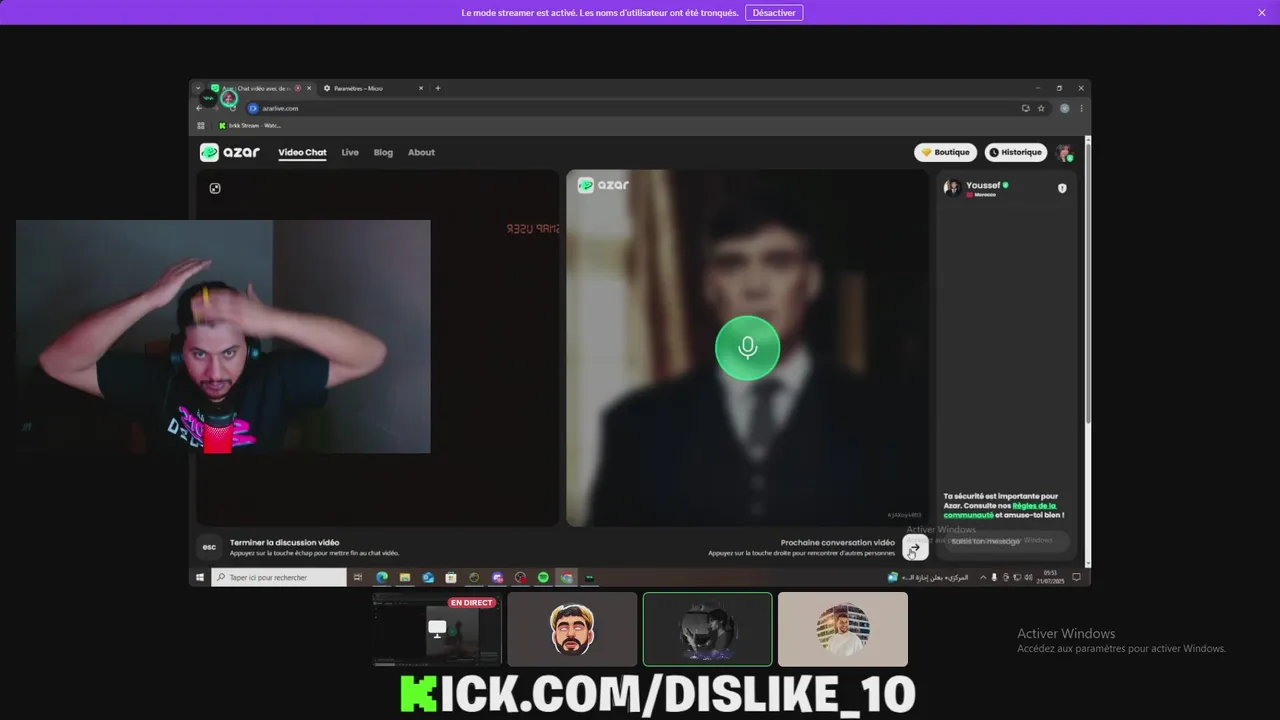Click the Saisis ton message field
Viewport: 1280px width, 720px height.
point(1005,541)
